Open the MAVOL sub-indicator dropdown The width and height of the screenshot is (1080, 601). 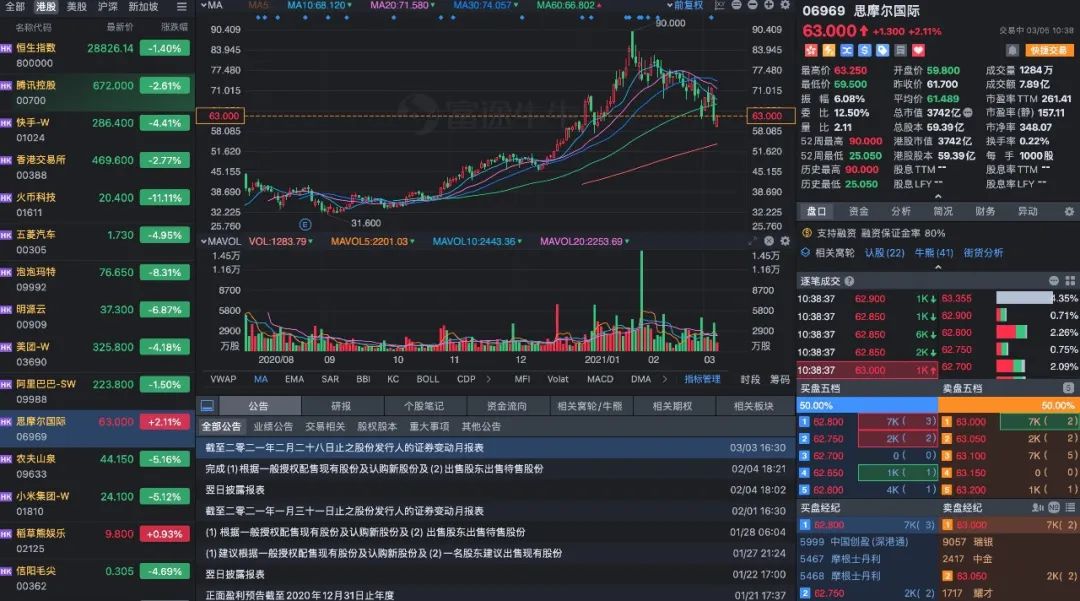[x=220, y=242]
